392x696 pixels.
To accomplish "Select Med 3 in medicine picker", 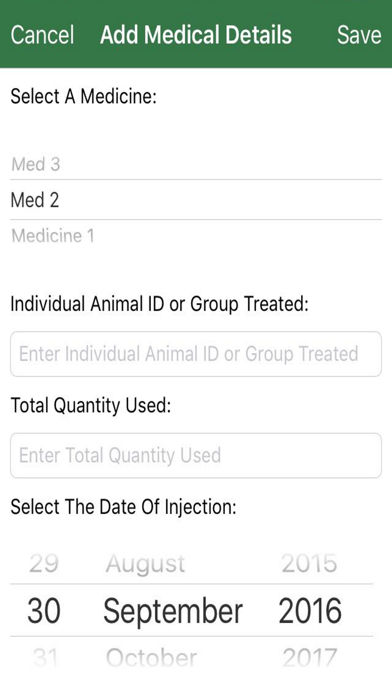I will (36, 164).
